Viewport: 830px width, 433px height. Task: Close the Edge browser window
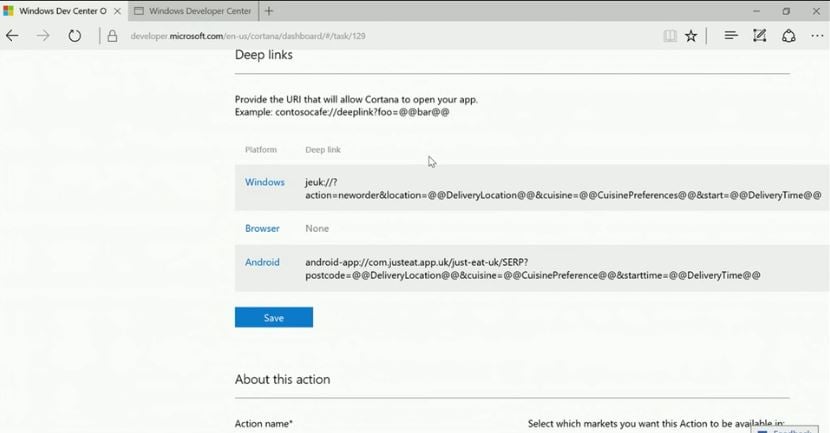816,11
